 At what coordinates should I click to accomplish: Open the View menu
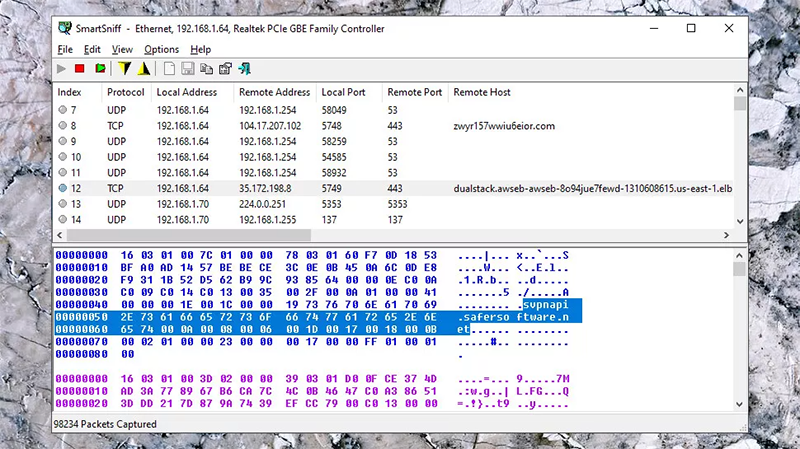122,49
